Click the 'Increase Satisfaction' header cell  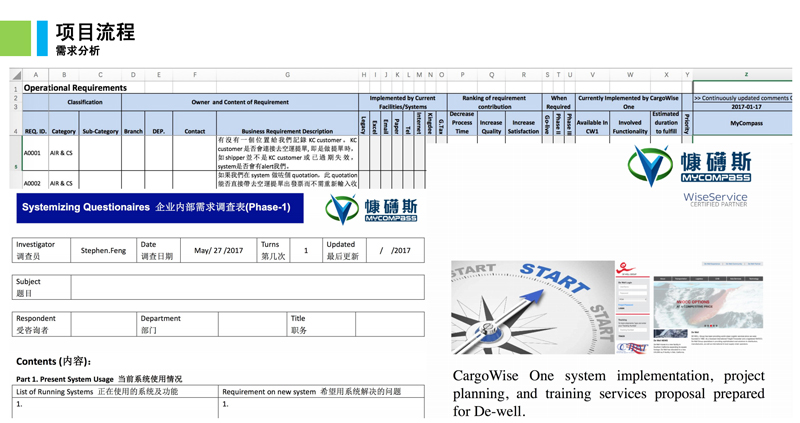point(523,123)
